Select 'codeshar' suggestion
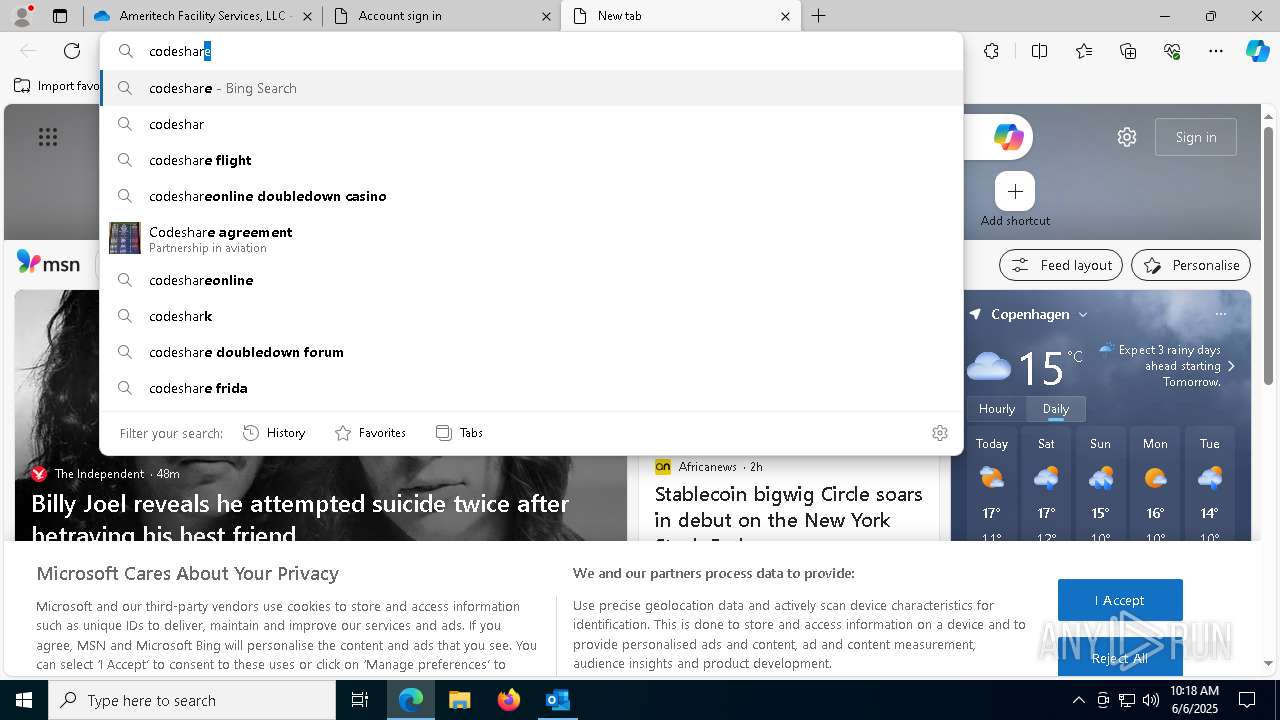The width and height of the screenshot is (1280, 720). tap(531, 124)
